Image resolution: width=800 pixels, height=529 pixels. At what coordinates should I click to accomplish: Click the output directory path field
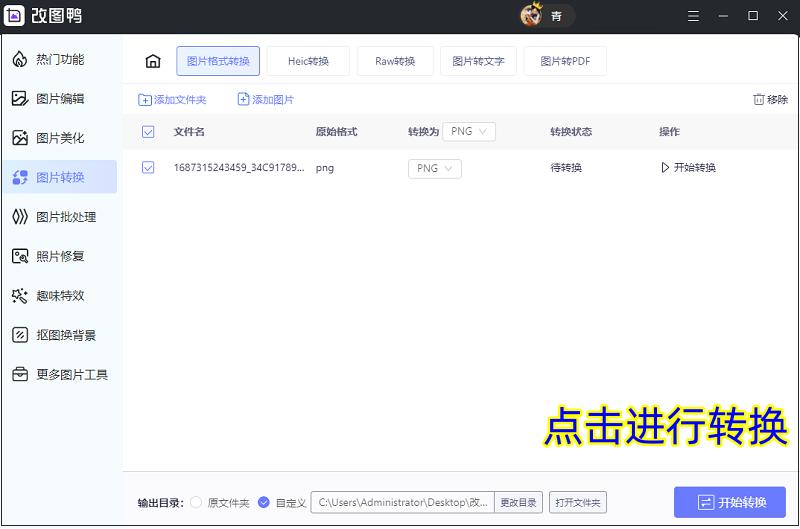pos(403,502)
